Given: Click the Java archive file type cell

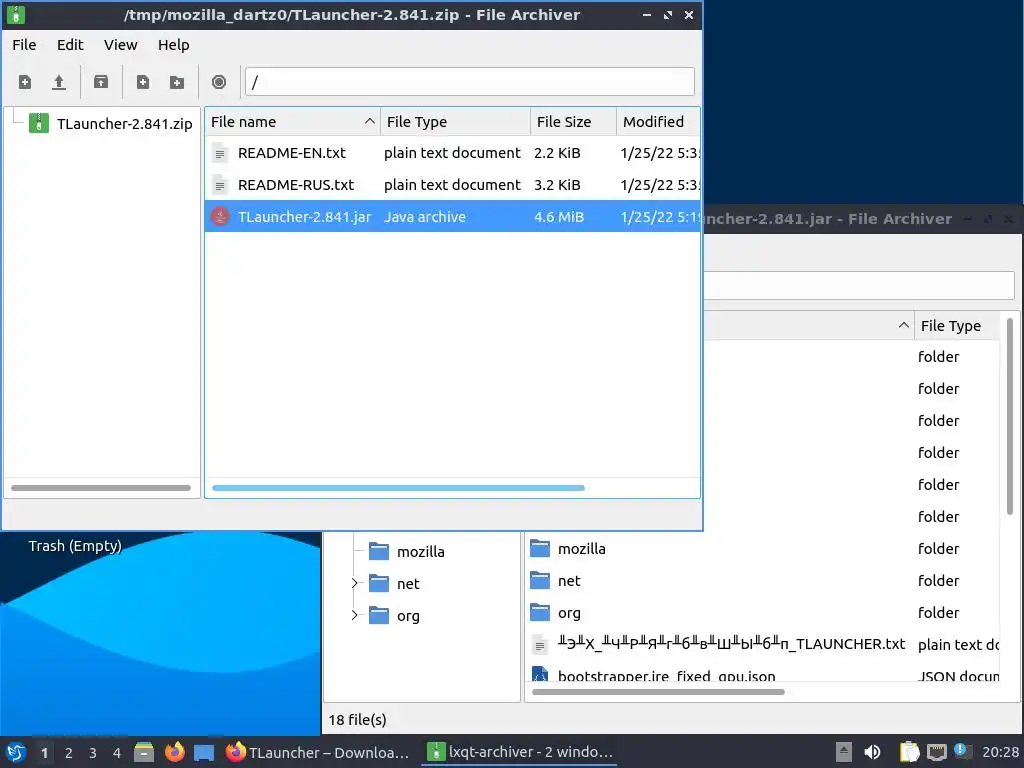Looking at the screenshot, I should click(424, 217).
